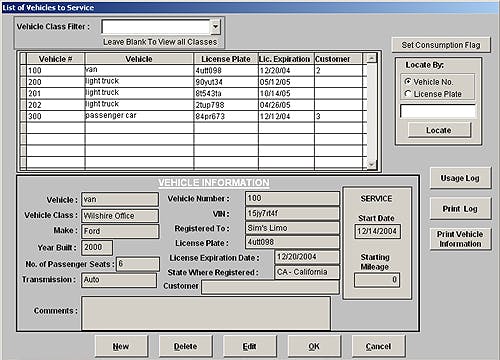Click the No. of Passenger Seats field
The height and width of the screenshot is (360, 500).
click(138, 264)
